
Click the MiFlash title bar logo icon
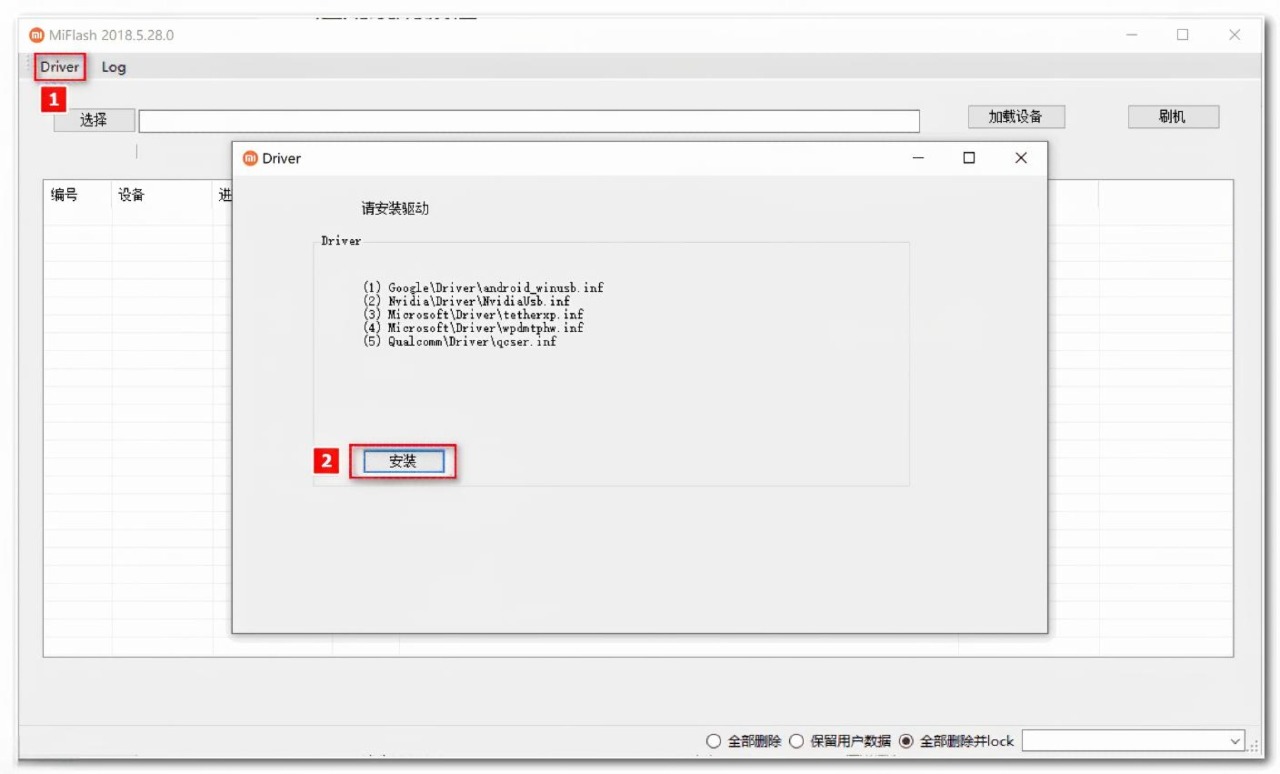[37, 35]
